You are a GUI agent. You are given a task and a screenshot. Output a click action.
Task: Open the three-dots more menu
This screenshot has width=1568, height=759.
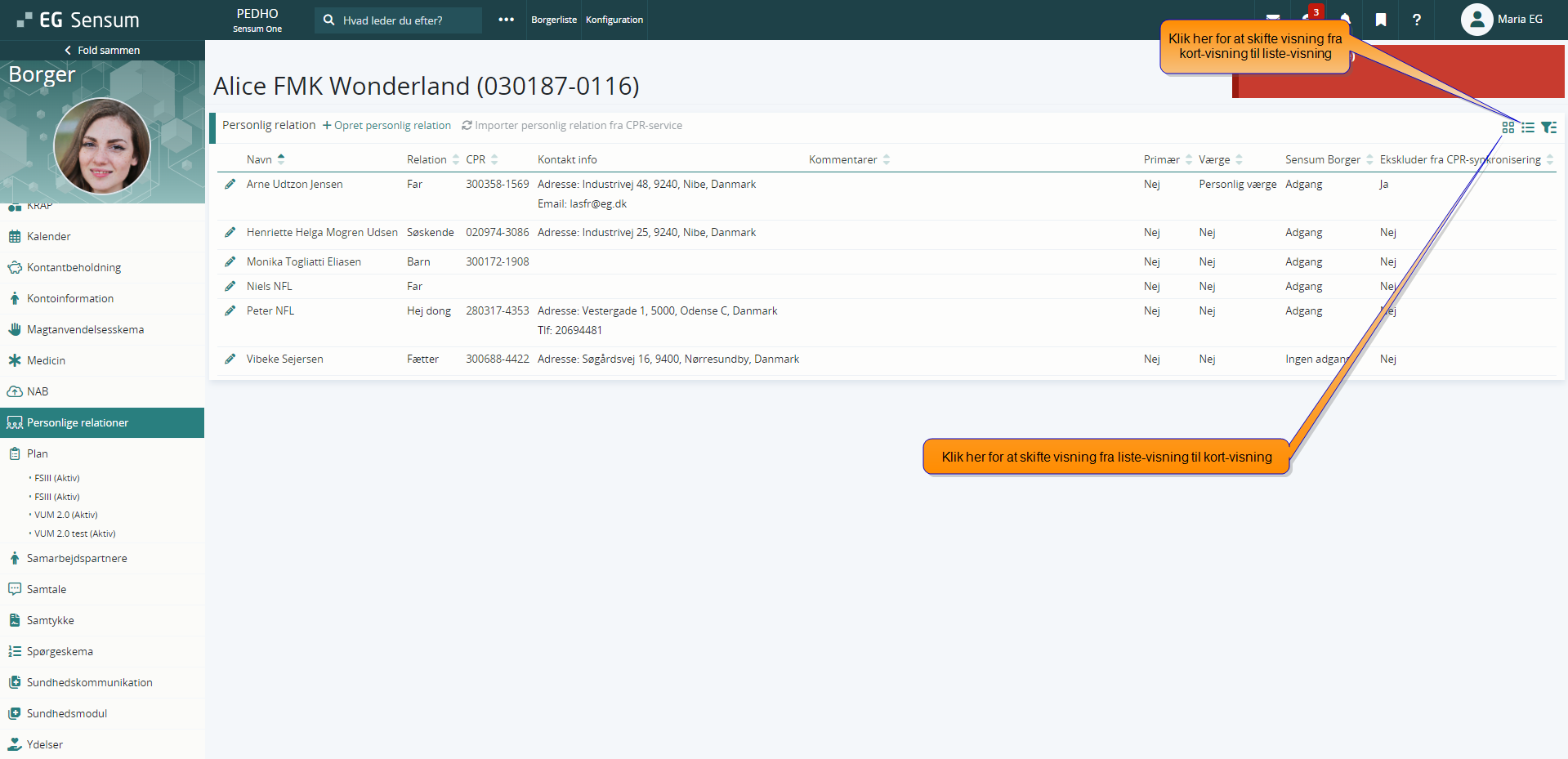click(507, 20)
